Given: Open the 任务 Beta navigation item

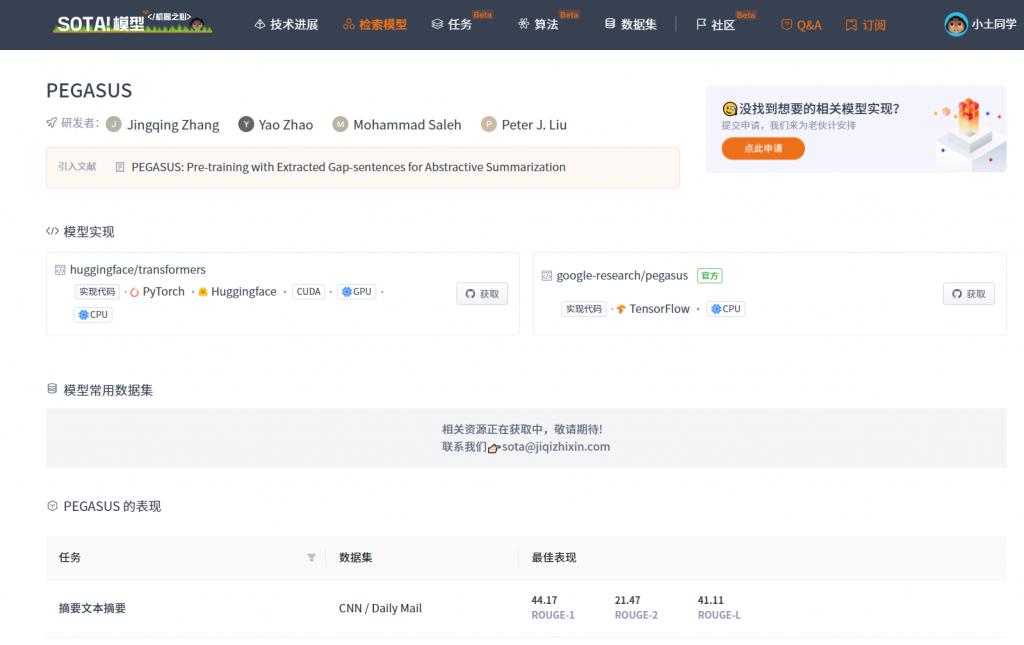Looking at the screenshot, I should (452, 25).
